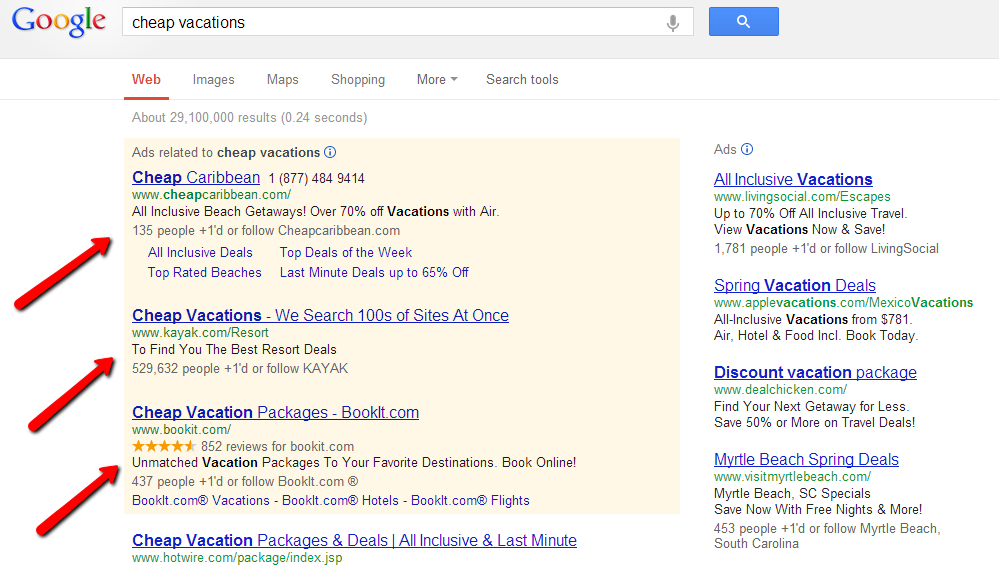Click 'Spring Vacation Deals' ad link

coord(794,286)
